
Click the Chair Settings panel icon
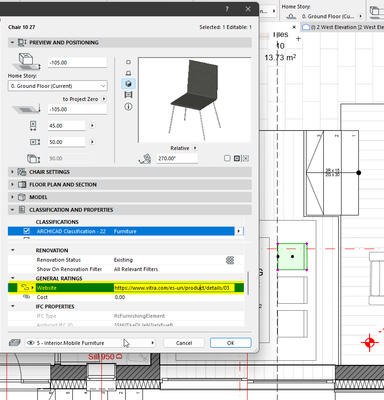[22, 172]
